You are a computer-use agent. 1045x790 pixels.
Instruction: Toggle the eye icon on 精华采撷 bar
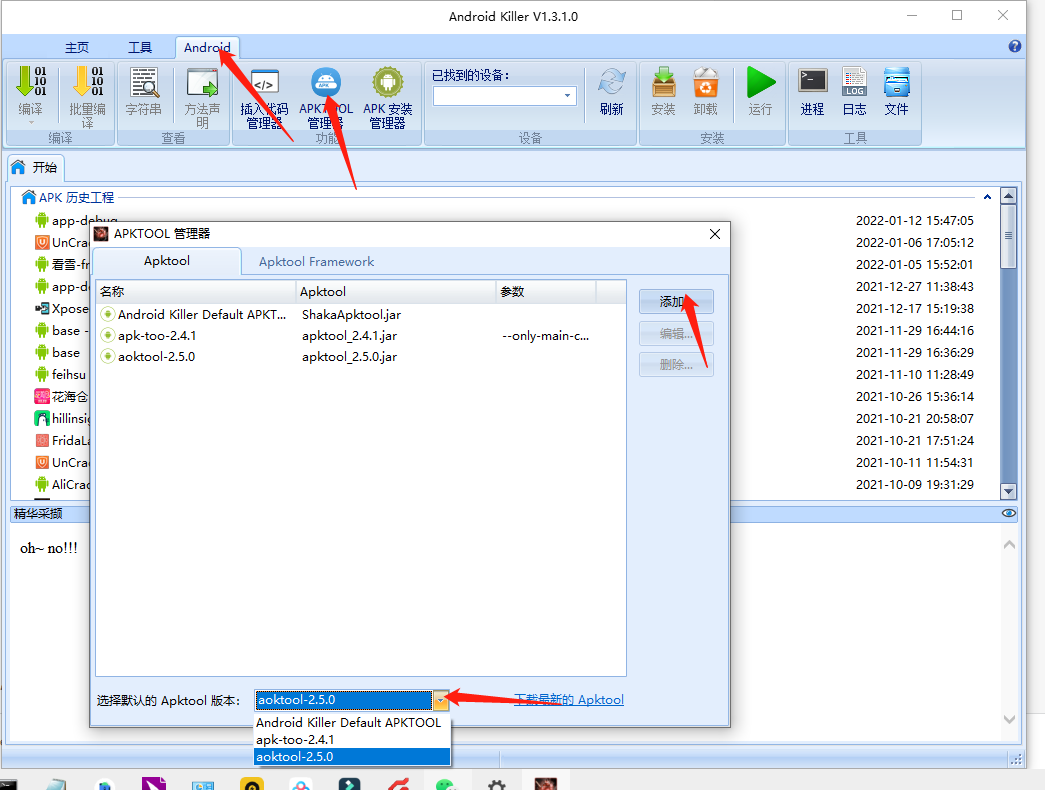[1008, 513]
